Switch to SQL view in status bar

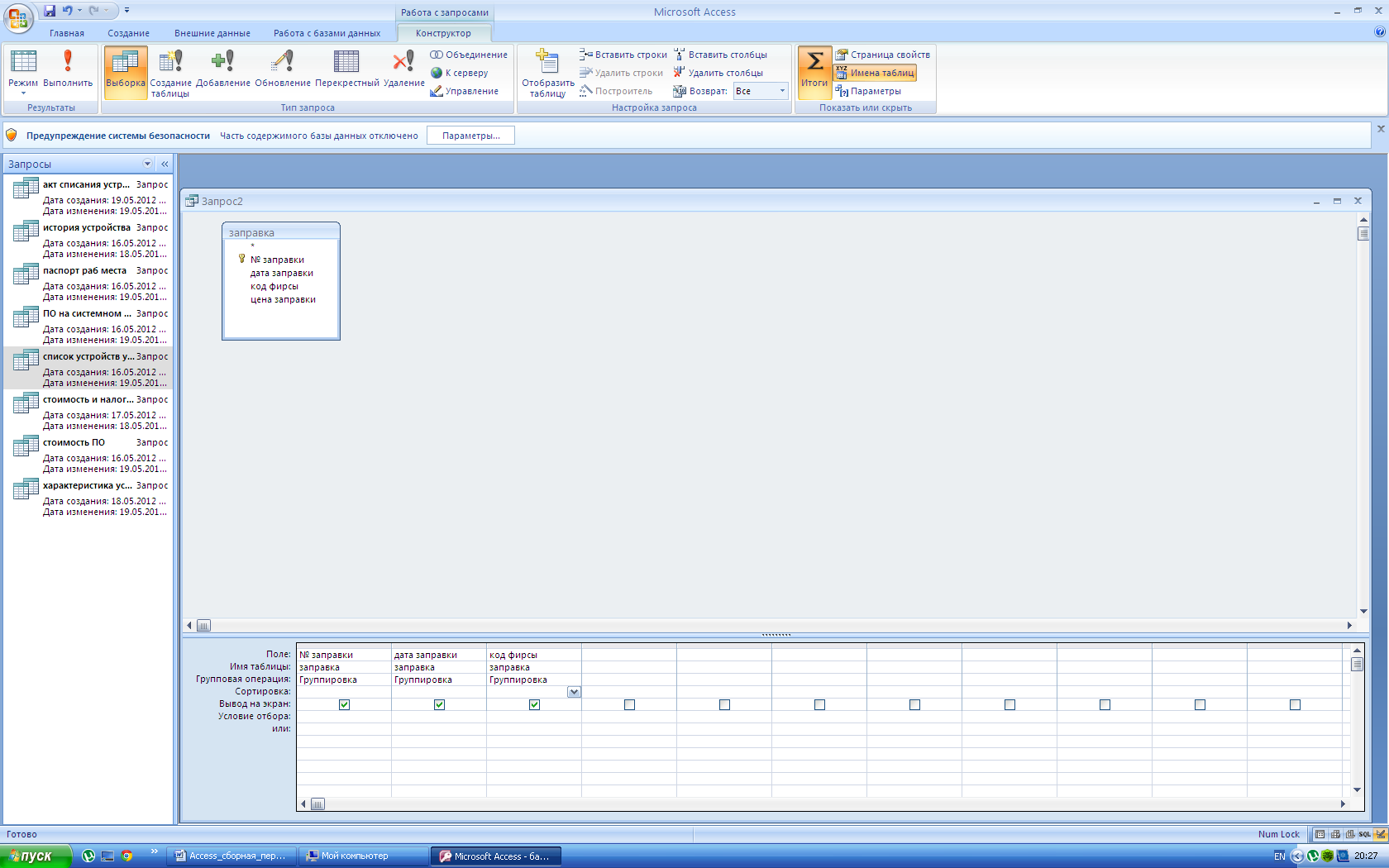[x=1365, y=834]
